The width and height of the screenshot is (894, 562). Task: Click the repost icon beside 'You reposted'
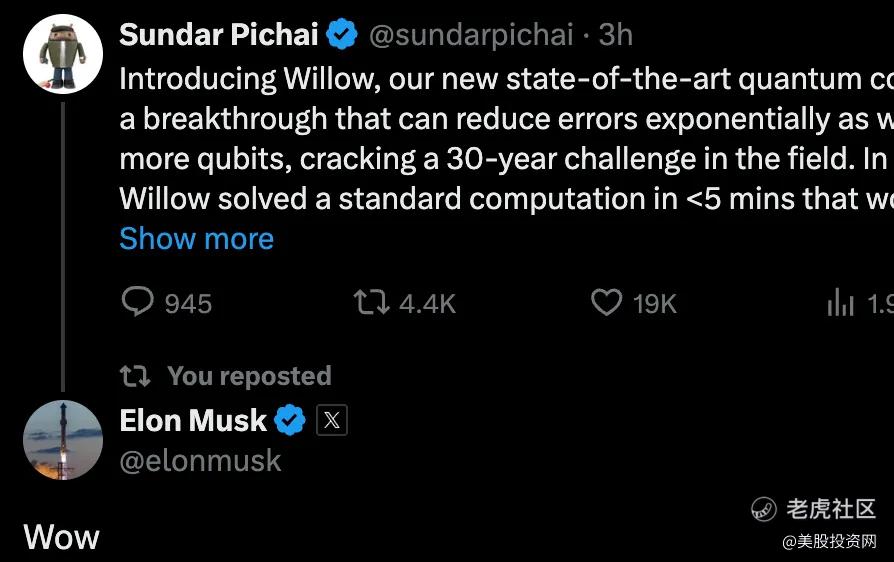tap(135, 376)
